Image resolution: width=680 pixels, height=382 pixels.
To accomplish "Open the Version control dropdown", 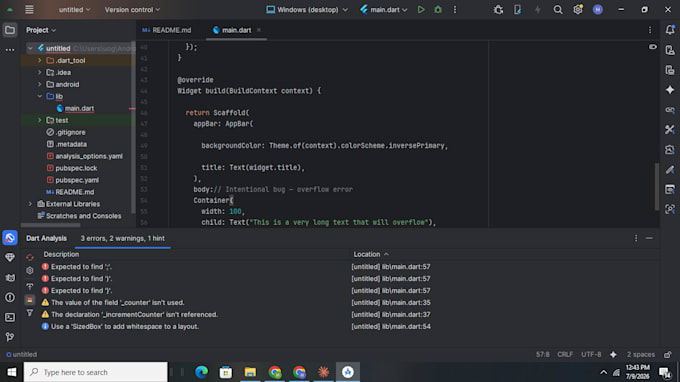I will 132,10.
